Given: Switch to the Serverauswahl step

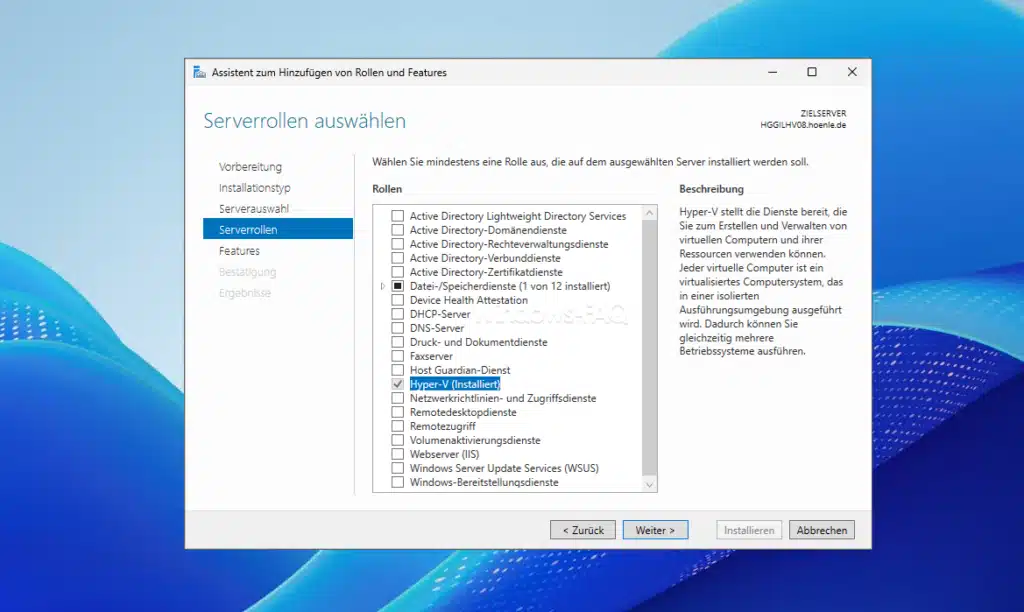Looking at the screenshot, I should pyautogui.click(x=253, y=208).
